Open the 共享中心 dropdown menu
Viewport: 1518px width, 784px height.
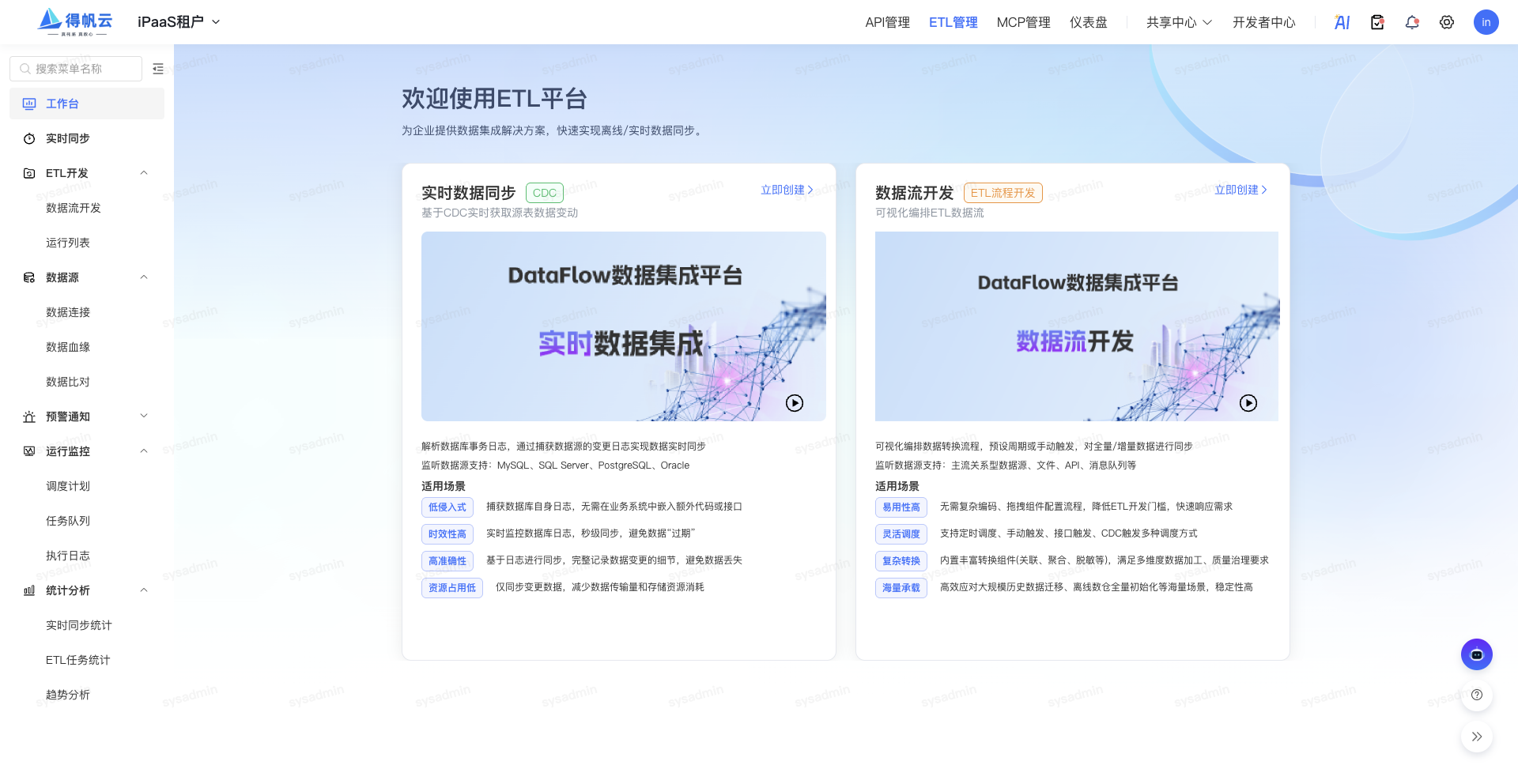click(x=1179, y=22)
